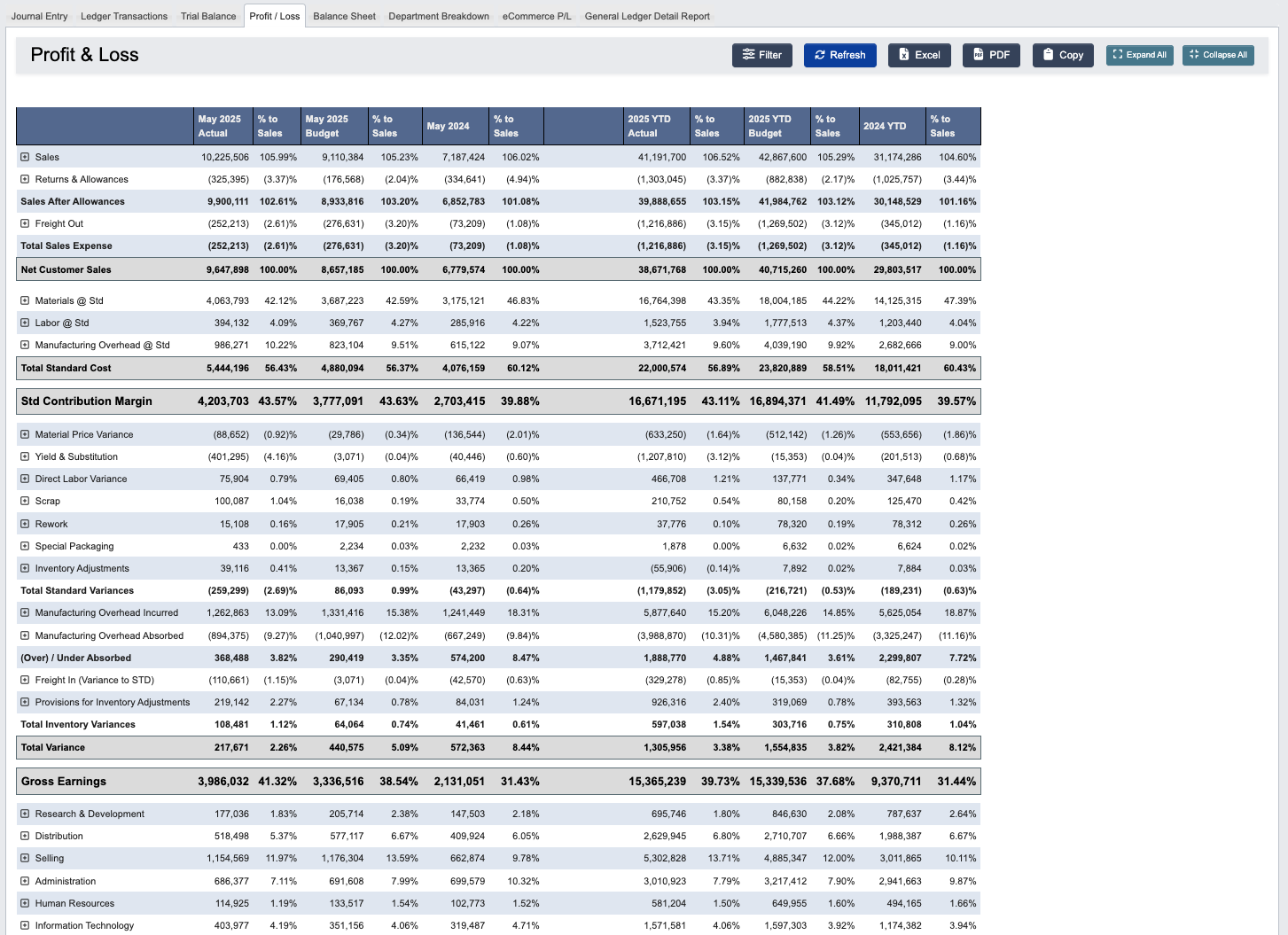Expand the Research & Development row
This screenshot has height=935, width=1288.
24,814
